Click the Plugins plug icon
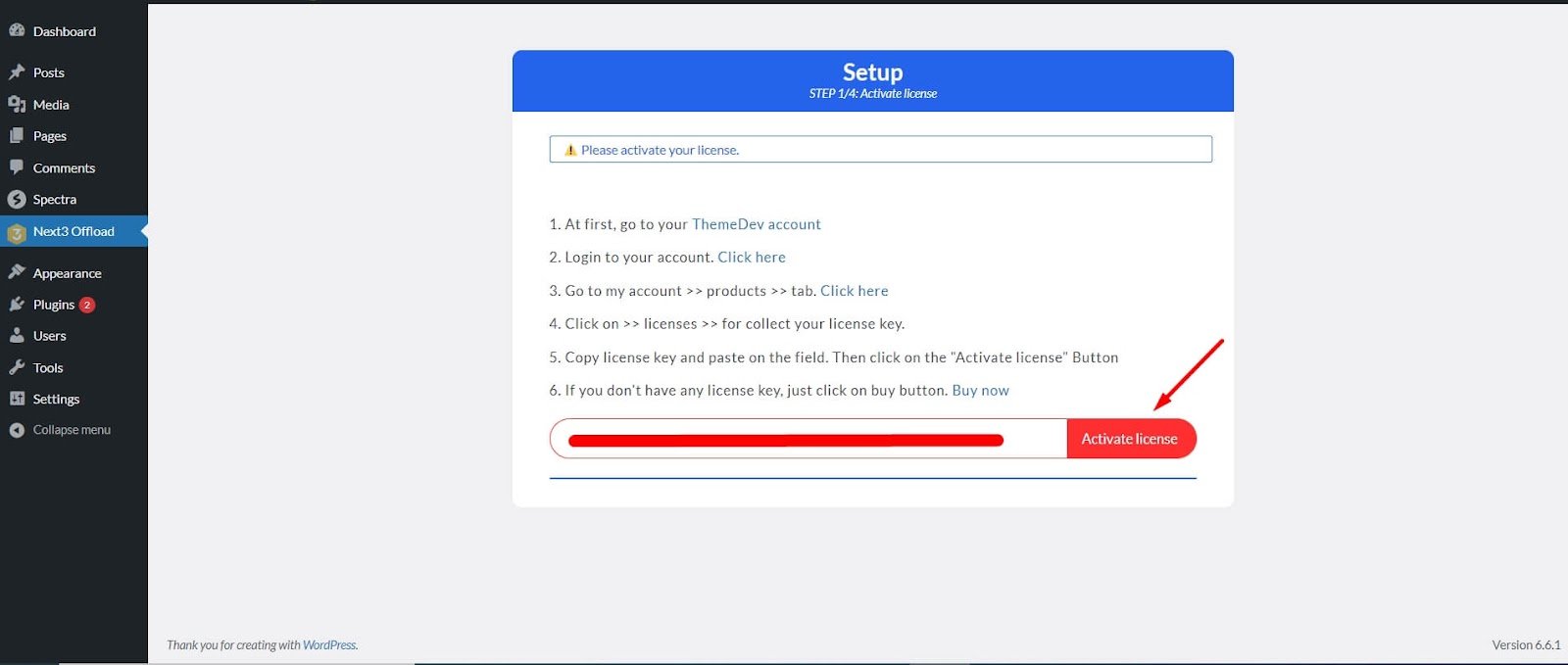Image resolution: width=1568 pixels, height=665 pixels. click(x=17, y=304)
